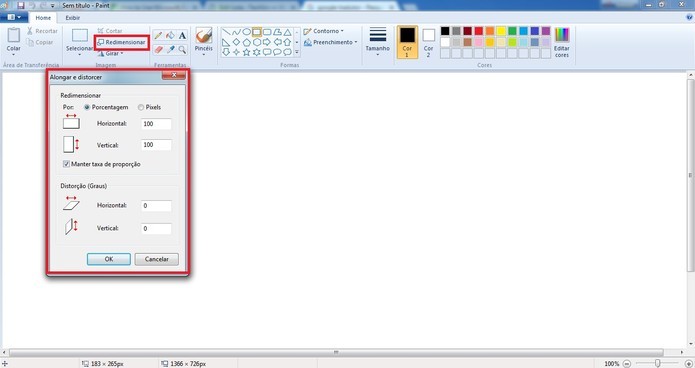Screen dimensions: 695x368
Task: Toggle Manter taxa de proporção checkbox
Action: pyautogui.click(x=66, y=164)
